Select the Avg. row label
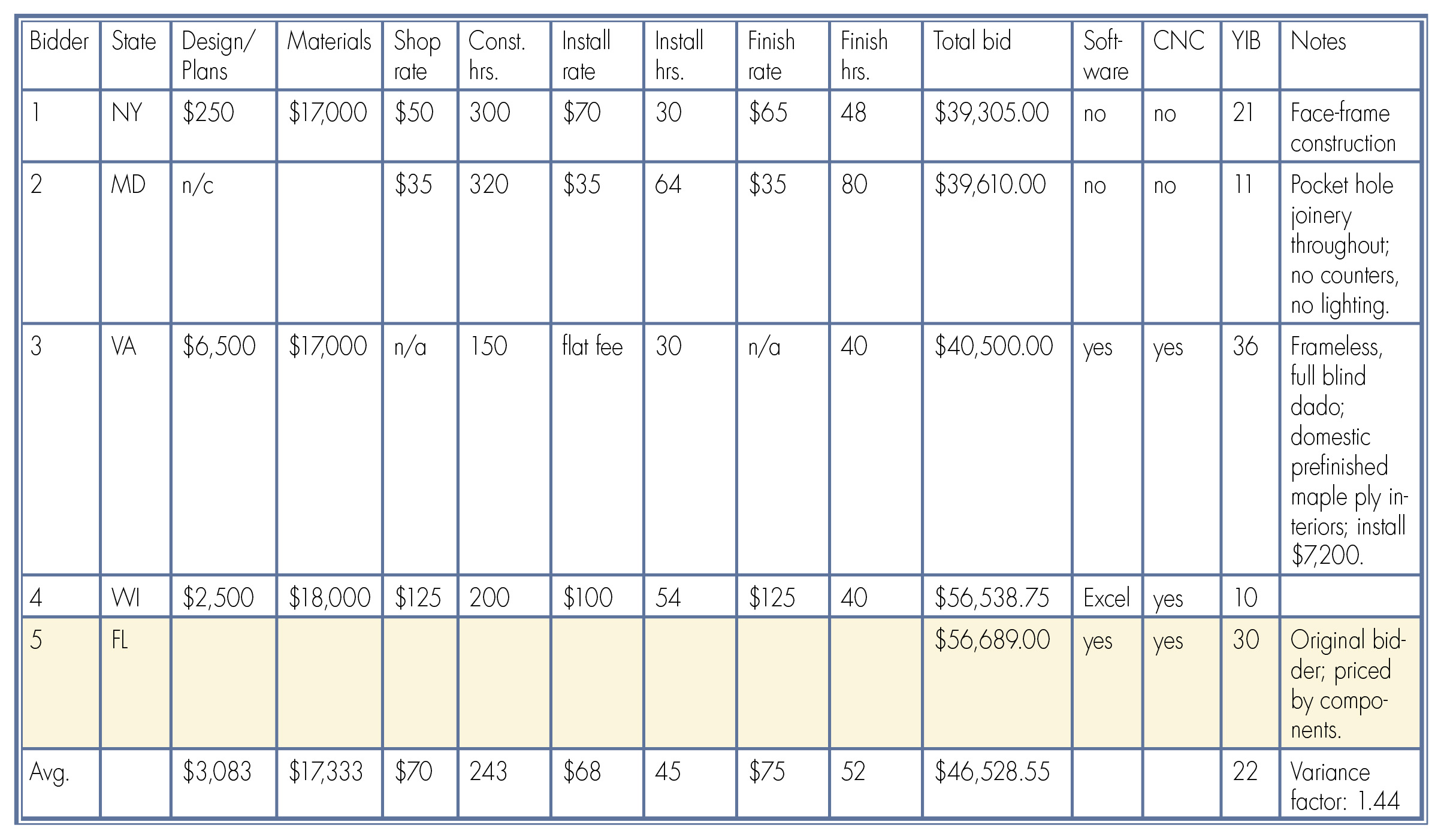Viewport: 1444px width, 840px height. tap(61, 783)
